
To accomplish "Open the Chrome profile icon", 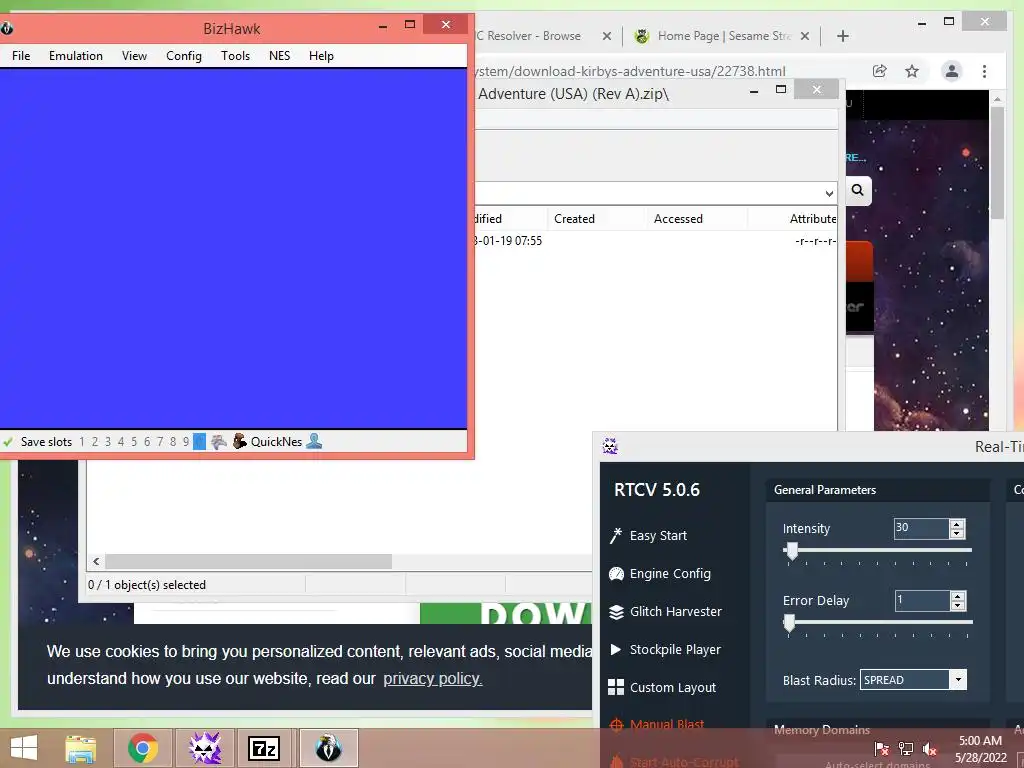I will pos(952,71).
